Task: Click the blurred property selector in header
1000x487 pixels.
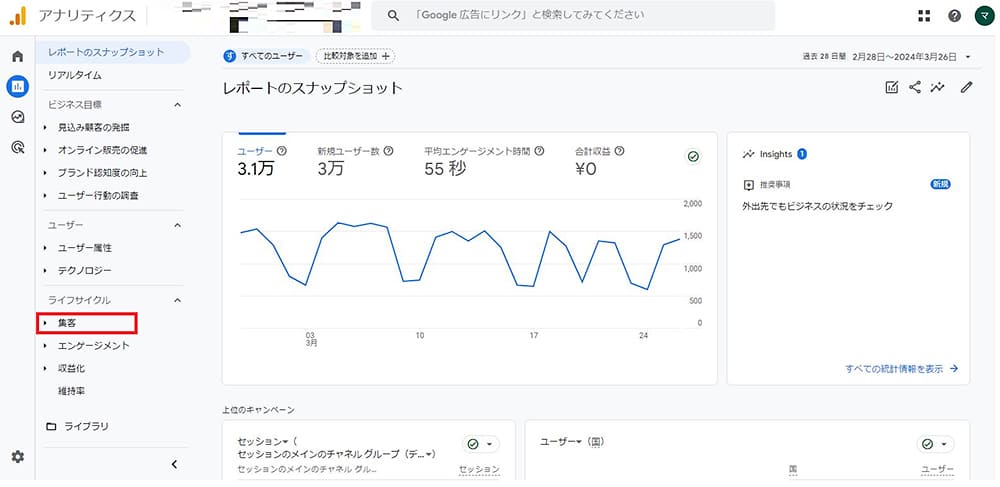Action: click(x=268, y=16)
